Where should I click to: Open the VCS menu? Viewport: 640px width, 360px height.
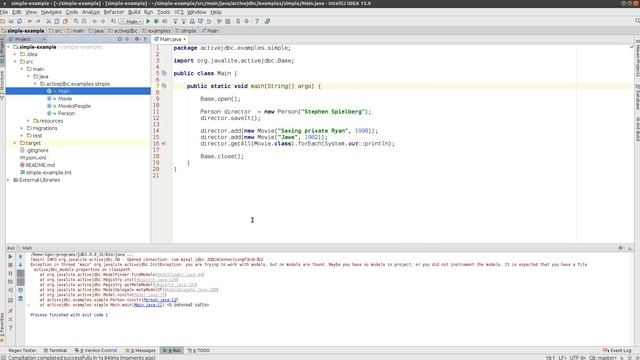click(x=178, y=12)
